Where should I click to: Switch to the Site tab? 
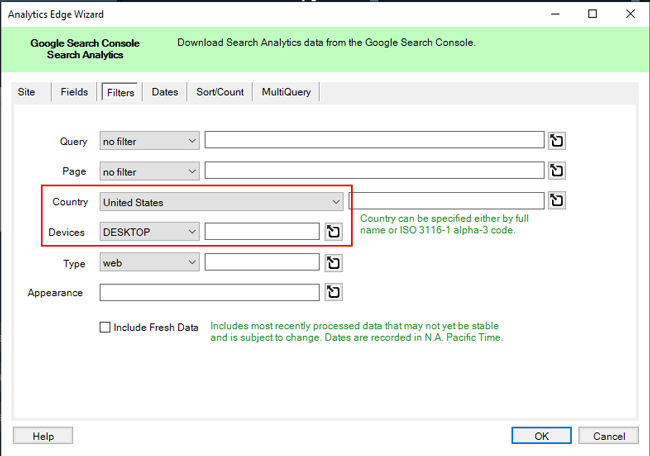[27, 92]
